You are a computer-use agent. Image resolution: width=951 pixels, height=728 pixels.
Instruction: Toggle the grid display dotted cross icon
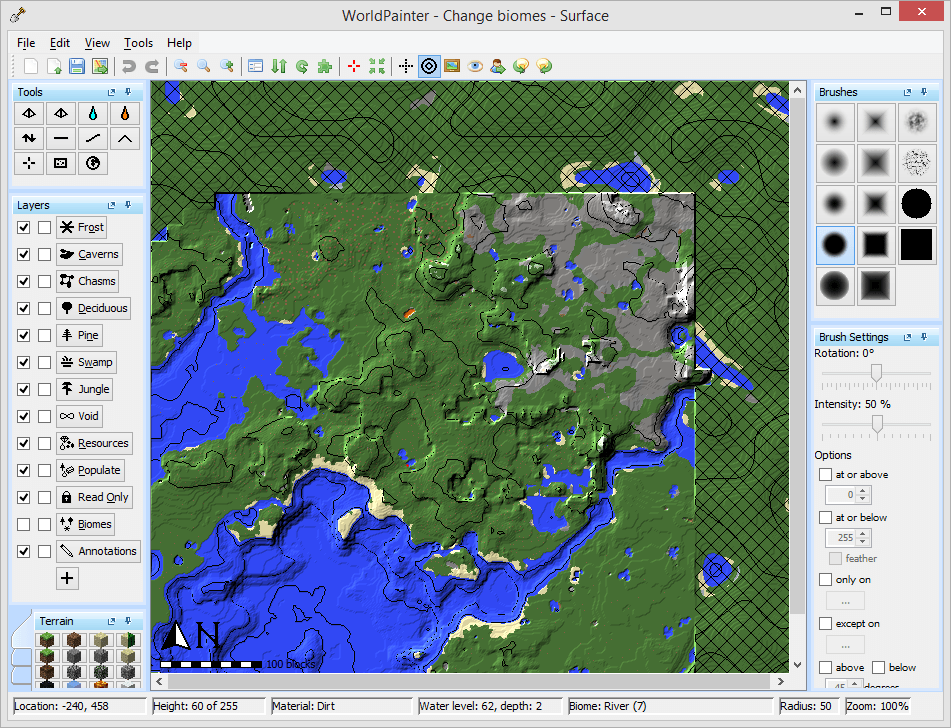pos(406,66)
